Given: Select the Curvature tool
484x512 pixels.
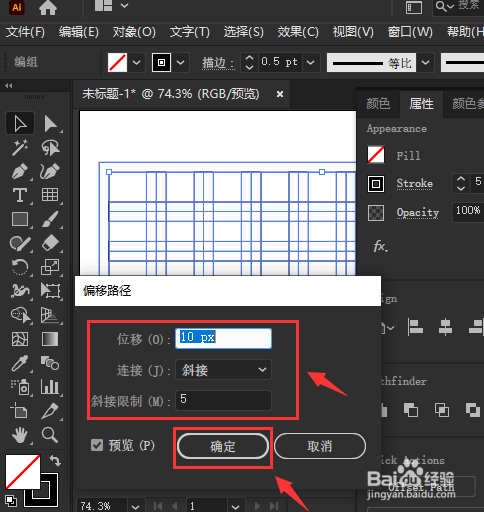Looking at the screenshot, I should tap(50, 171).
